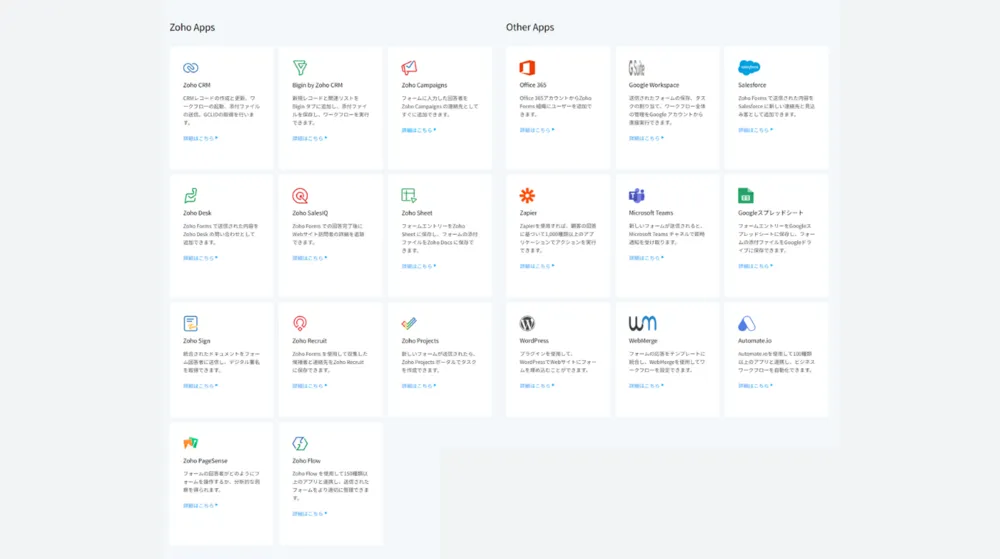Select the Zoho SalesIQ icon

300,196
